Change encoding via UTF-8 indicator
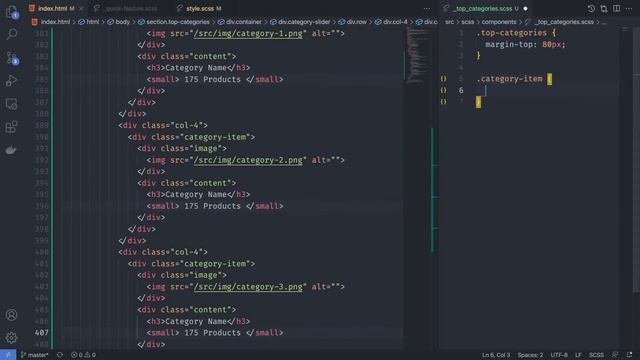Screen dimensions: 640x360 click(559, 355)
